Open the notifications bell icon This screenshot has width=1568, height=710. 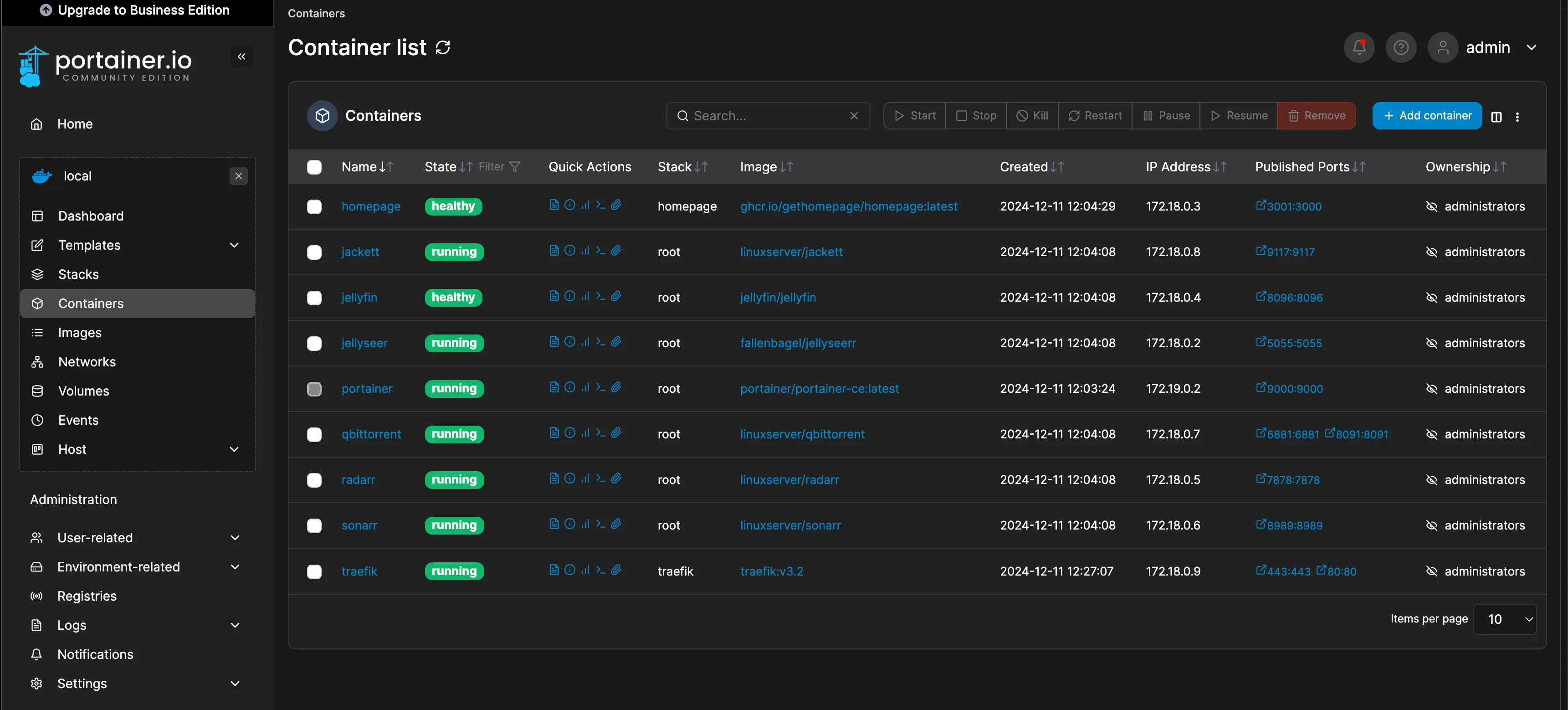(1358, 47)
